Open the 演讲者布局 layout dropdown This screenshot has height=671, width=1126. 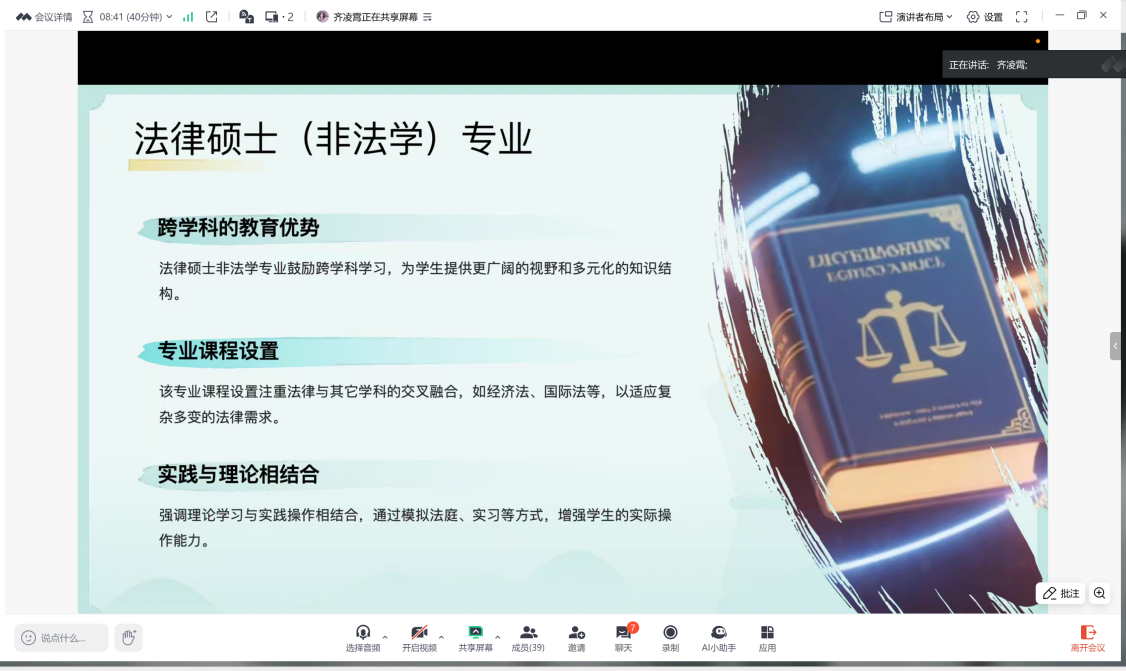click(x=916, y=17)
